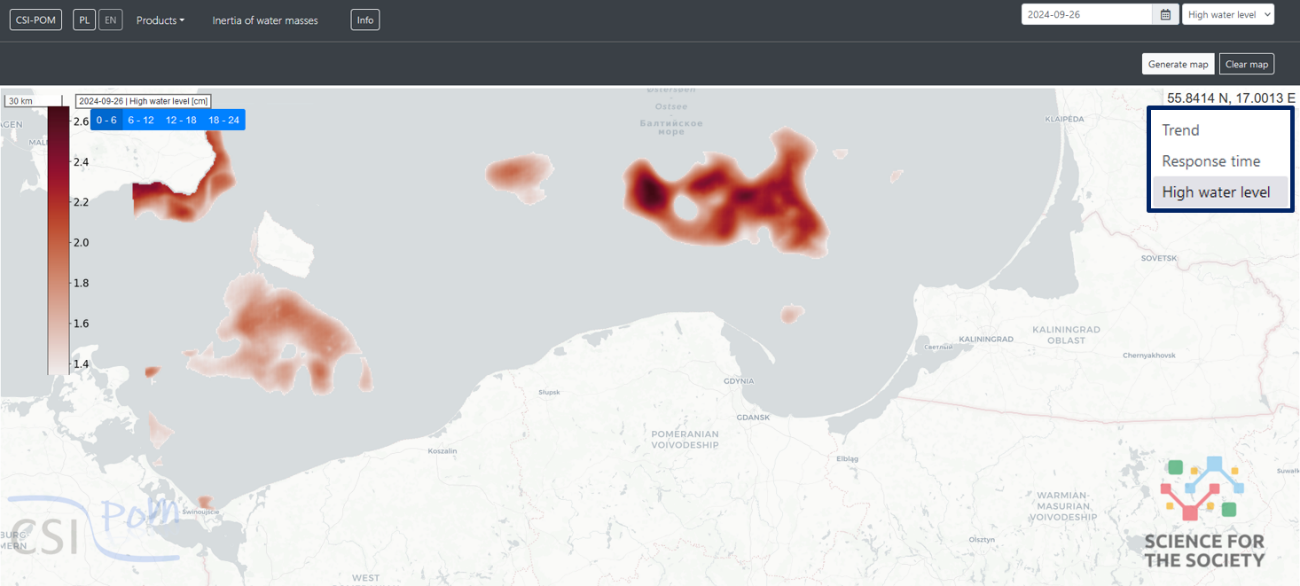The width and height of the screenshot is (1300, 586).
Task: Switch language to PL
Action: (85, 20)
